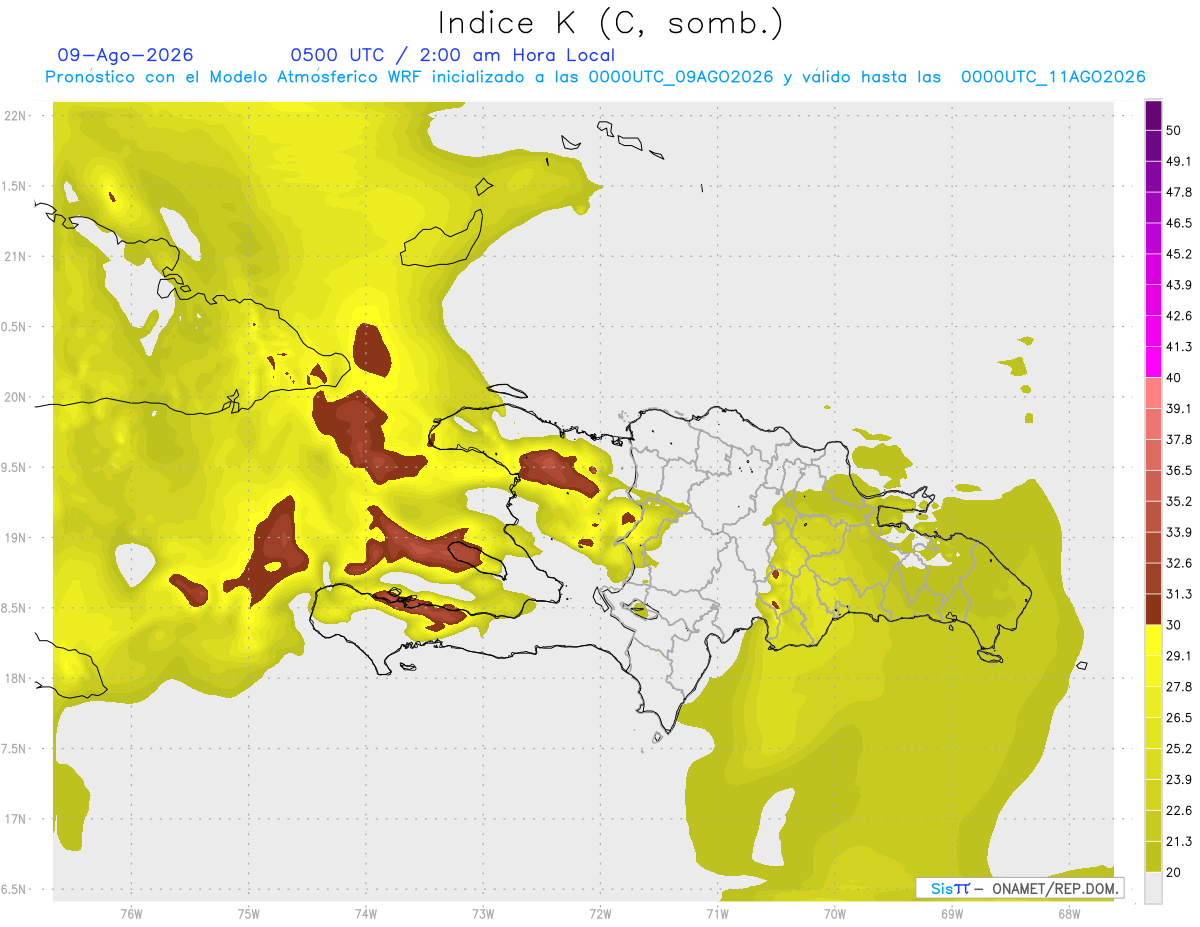Click "0000UTC_09AGO2026" initialization time text
The width and height of the screenshot is (1200, 927).
(x=681, y=77)
